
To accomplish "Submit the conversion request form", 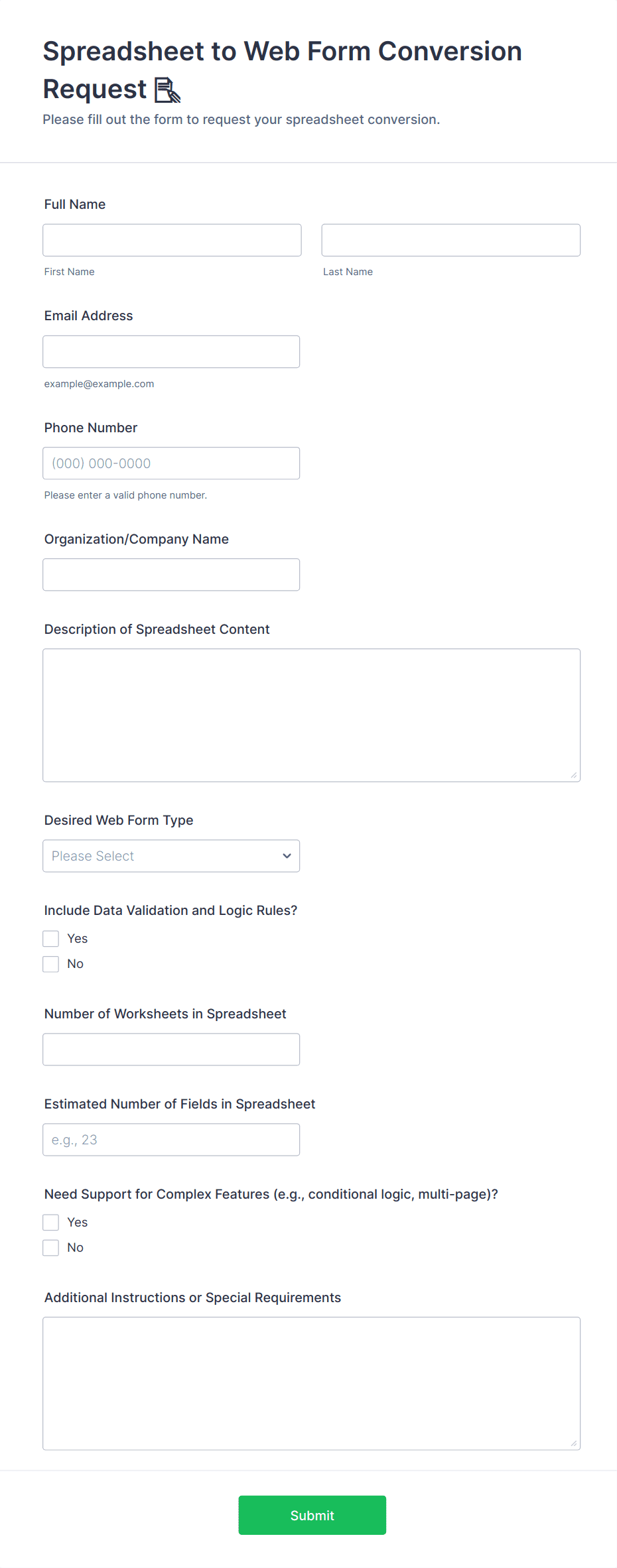I will click(x=312, y=1515).
